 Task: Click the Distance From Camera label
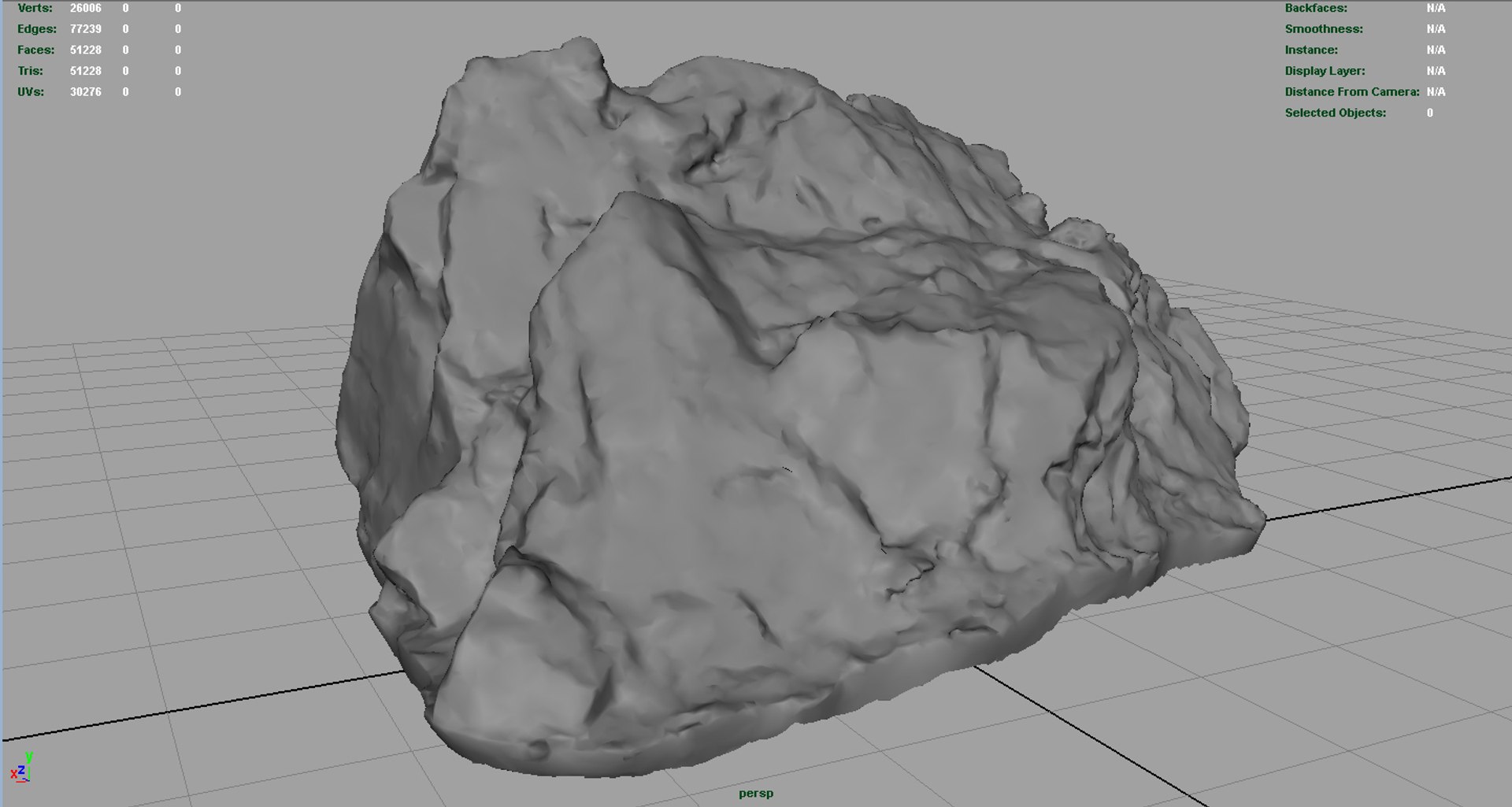(1352, 92)
